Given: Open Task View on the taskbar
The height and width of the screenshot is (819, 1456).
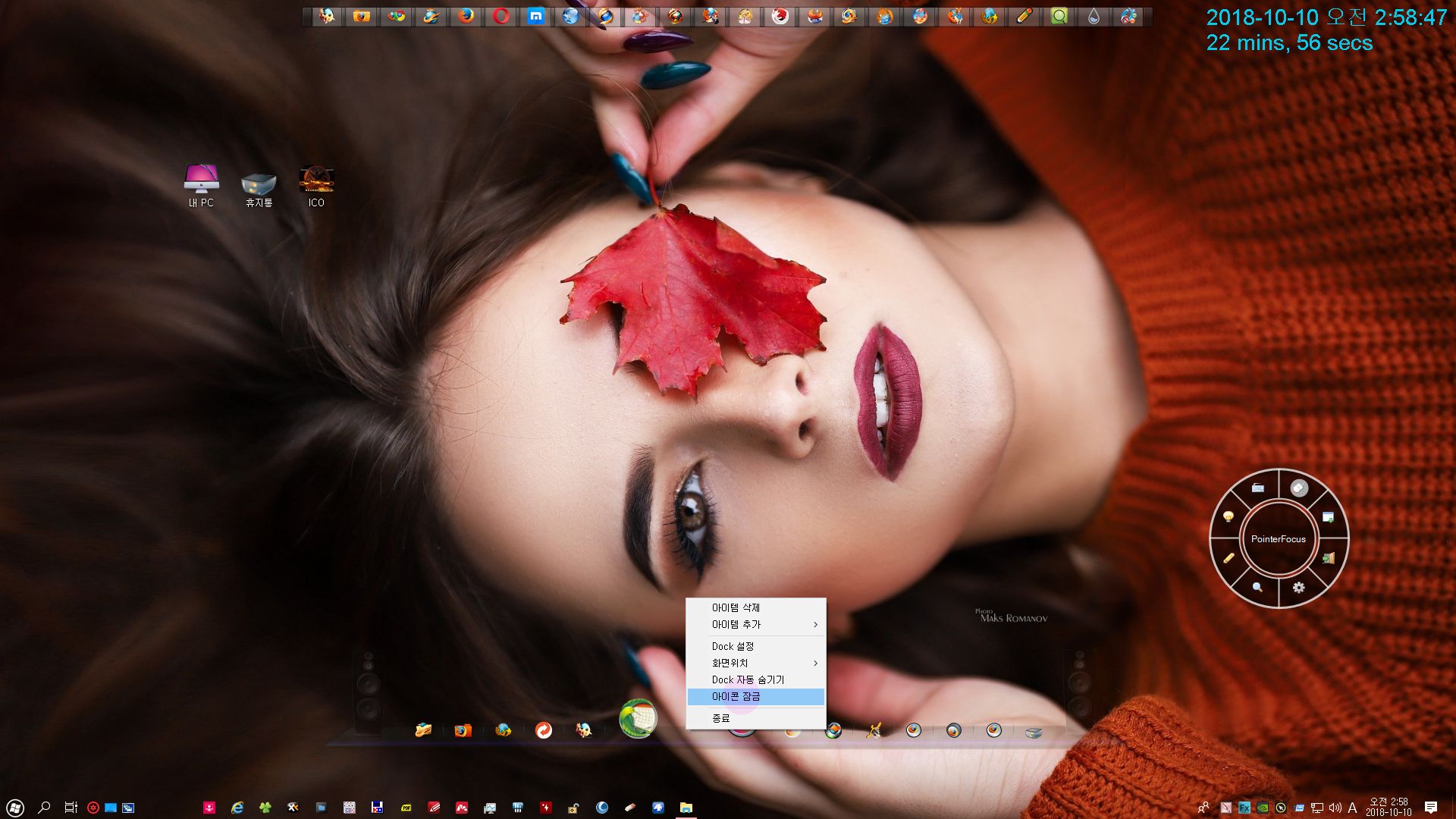Looking at the screenshot, I should click(71, 808).
